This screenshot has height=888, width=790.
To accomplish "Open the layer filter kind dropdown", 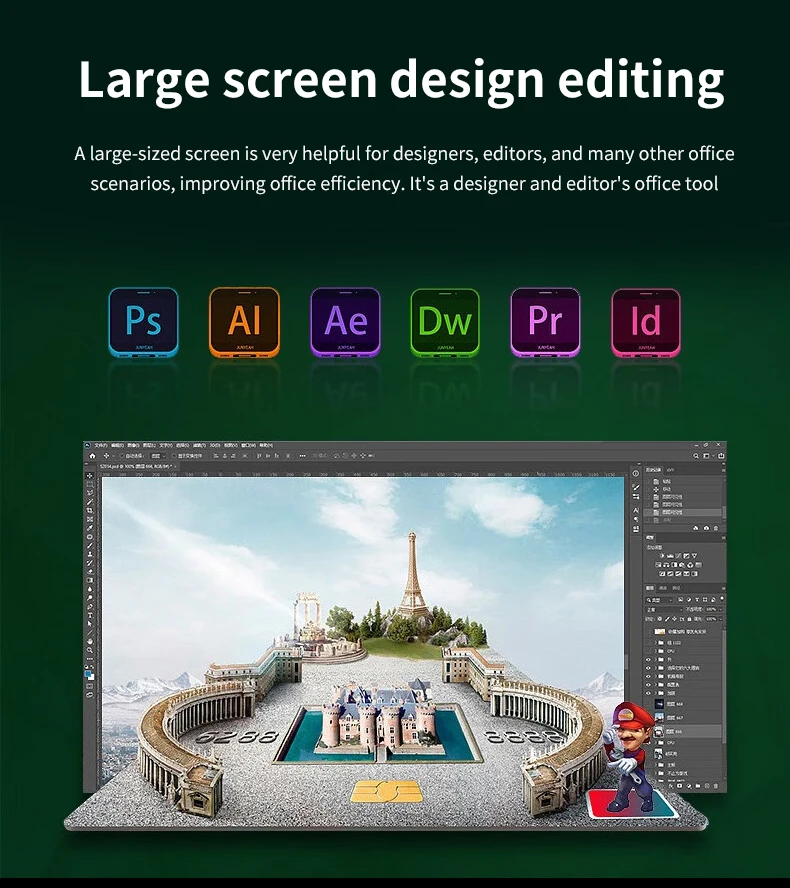I will pos(659,600).
